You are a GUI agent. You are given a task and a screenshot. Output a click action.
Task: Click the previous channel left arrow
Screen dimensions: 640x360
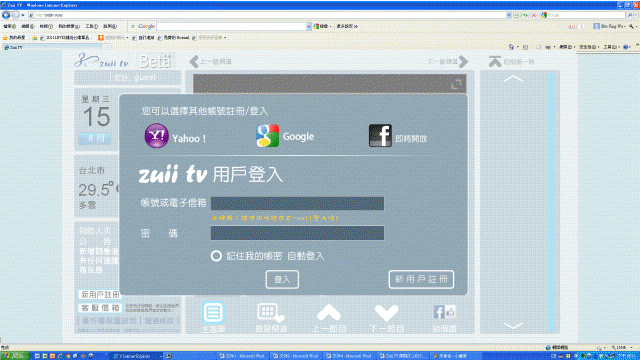click(x=194, y=62)
